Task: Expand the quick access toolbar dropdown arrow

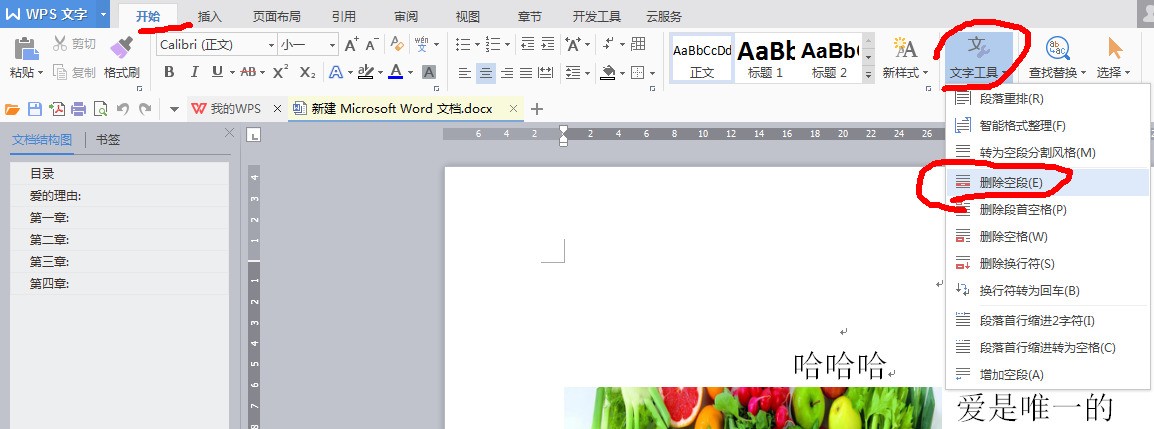Action: pyautogui.click(x=174, y=110)
